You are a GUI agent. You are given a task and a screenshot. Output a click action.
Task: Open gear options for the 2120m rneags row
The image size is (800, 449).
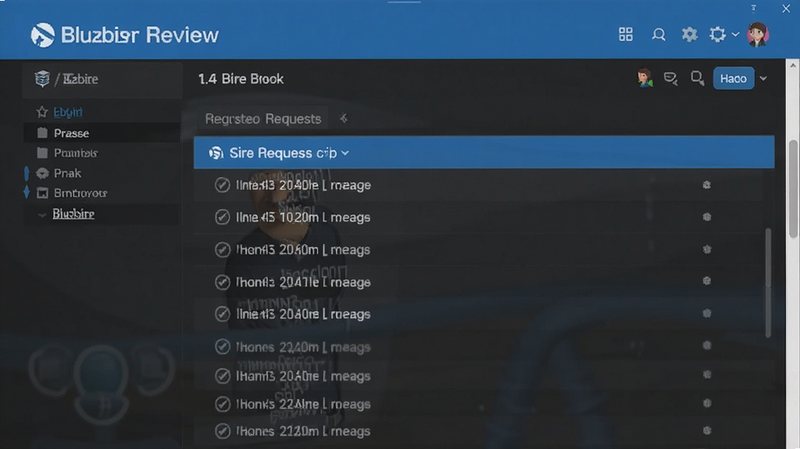pos(707,431)
